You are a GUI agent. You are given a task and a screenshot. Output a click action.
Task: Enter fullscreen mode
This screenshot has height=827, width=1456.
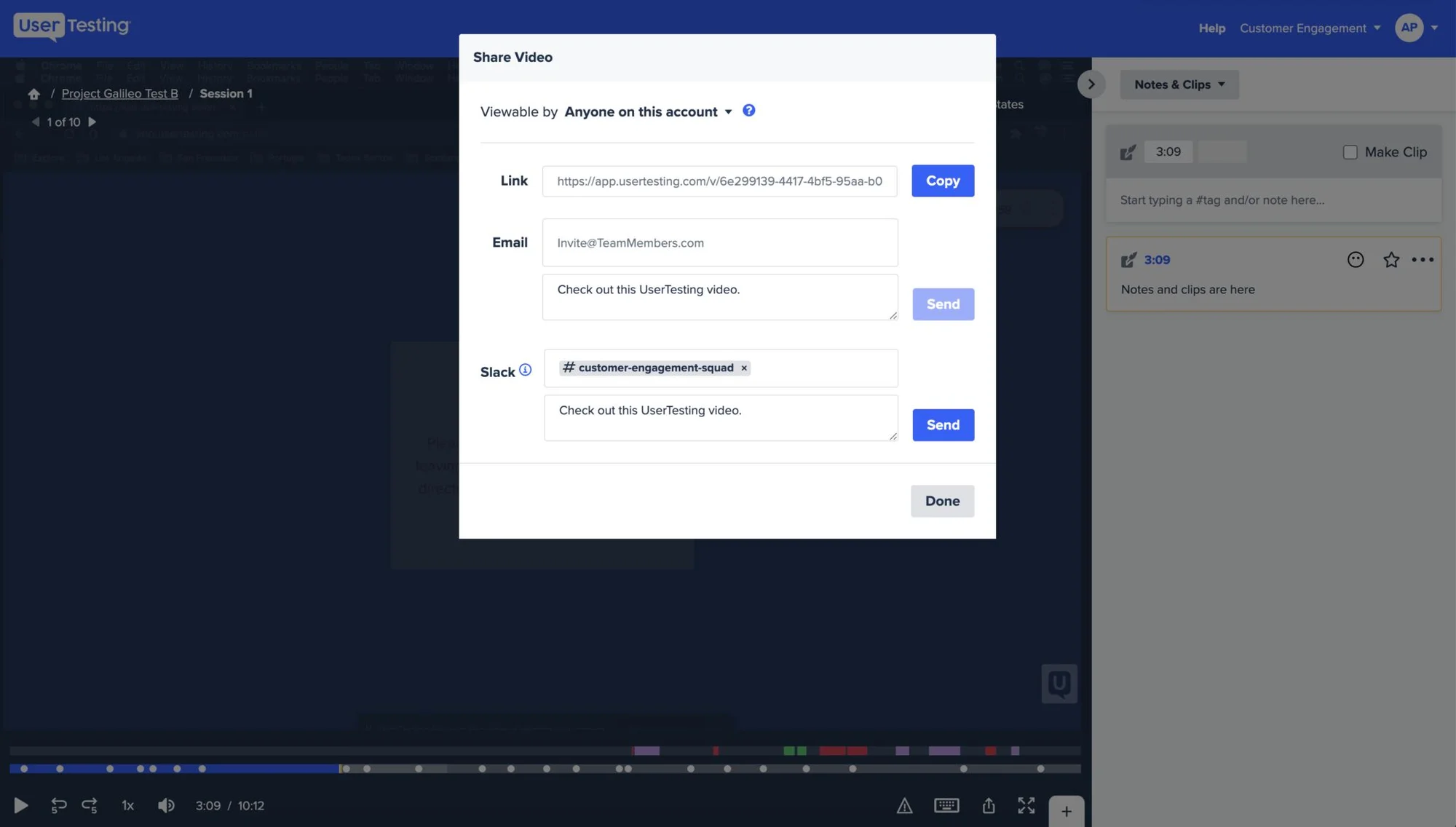(x=1026, y=805)
